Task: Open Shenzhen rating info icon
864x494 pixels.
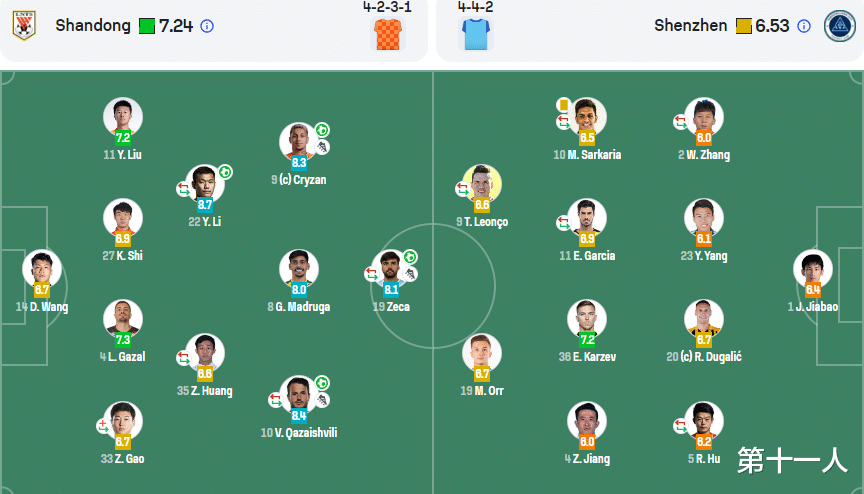Action: point(804,26)
